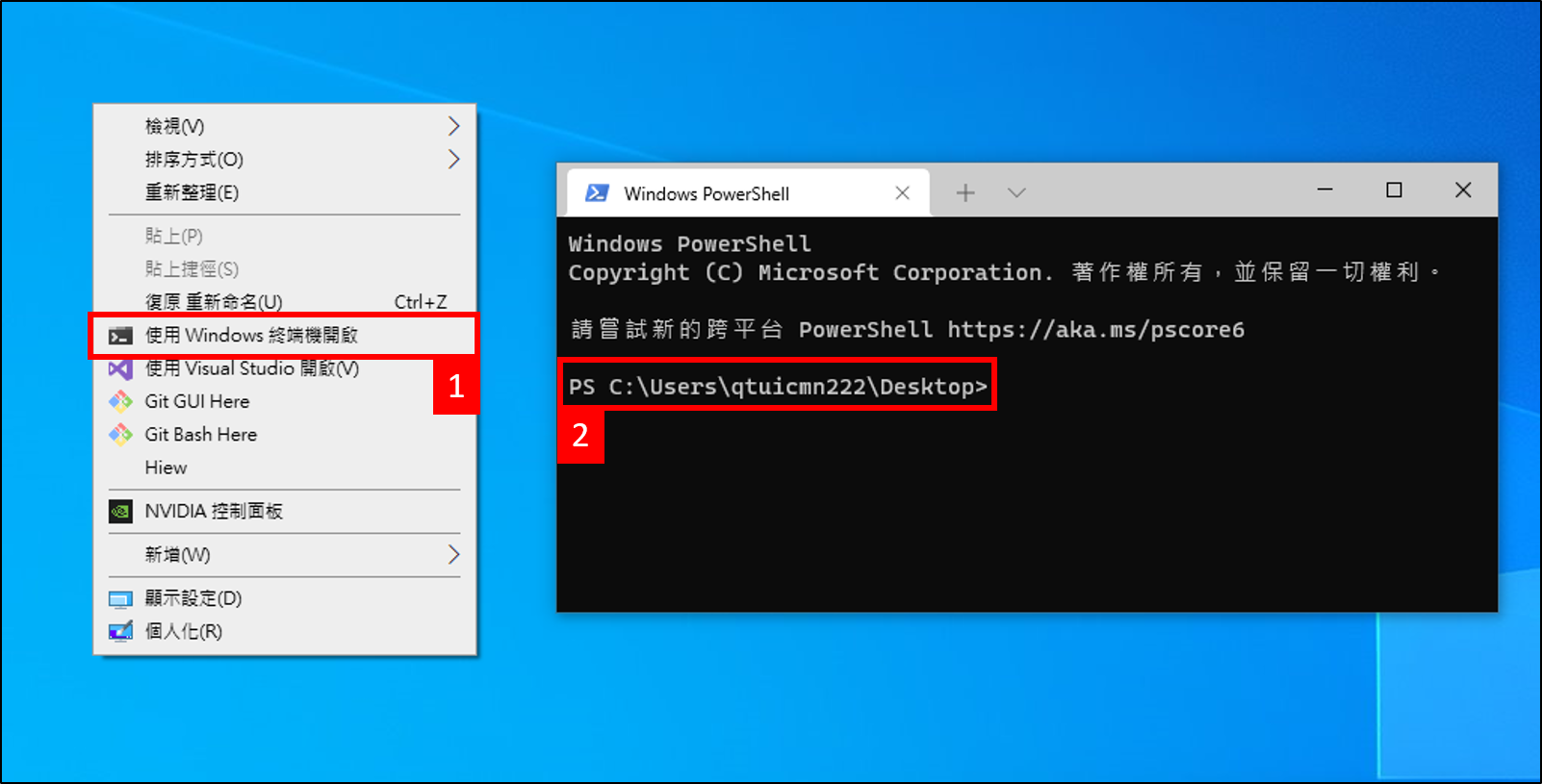Choose Git GUI Here
Viewport: 1542px width, 784px height.
click(x=285, y=401)
